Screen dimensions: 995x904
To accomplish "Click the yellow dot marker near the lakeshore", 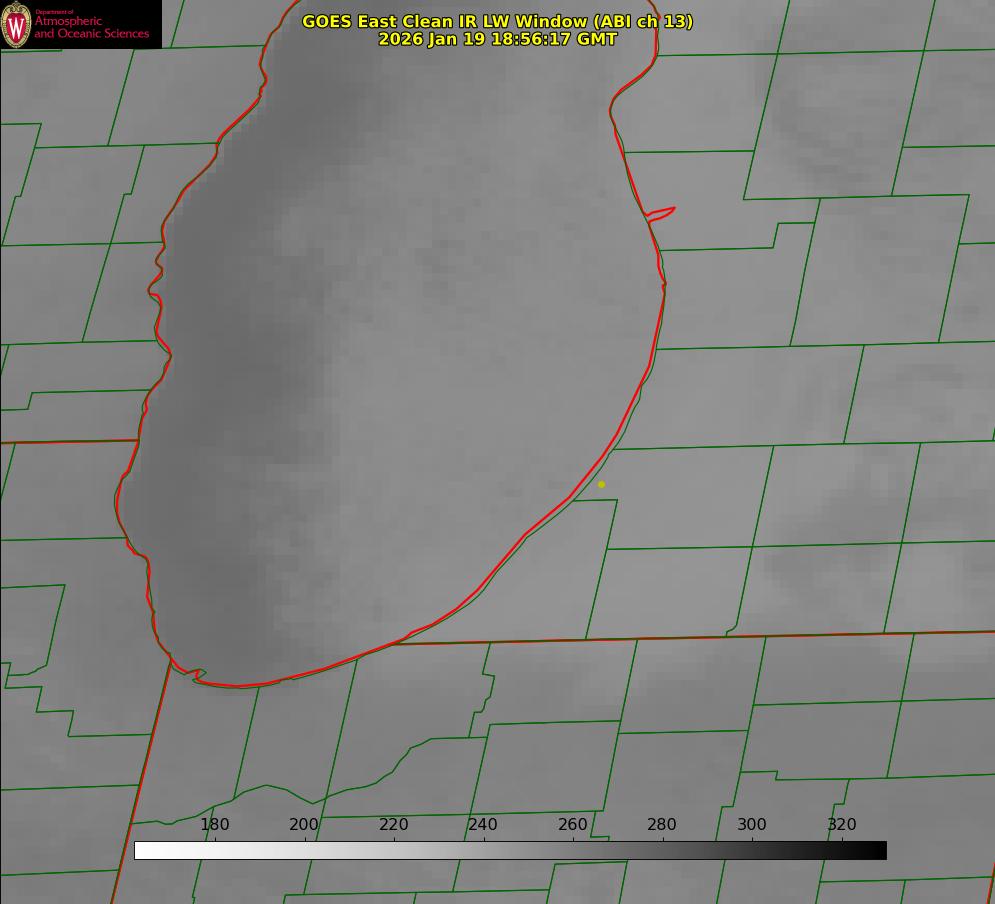I will (601, 484).
